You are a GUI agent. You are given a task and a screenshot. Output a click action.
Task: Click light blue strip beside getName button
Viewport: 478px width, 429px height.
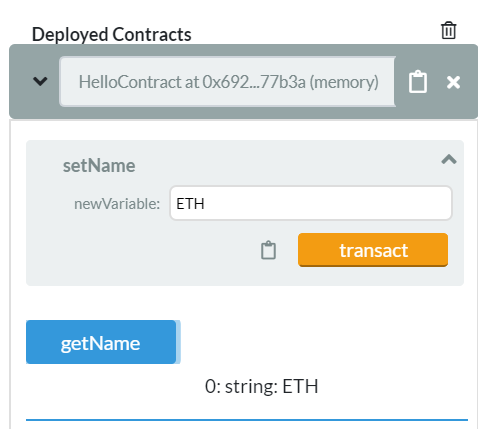[x=178, y=342]
